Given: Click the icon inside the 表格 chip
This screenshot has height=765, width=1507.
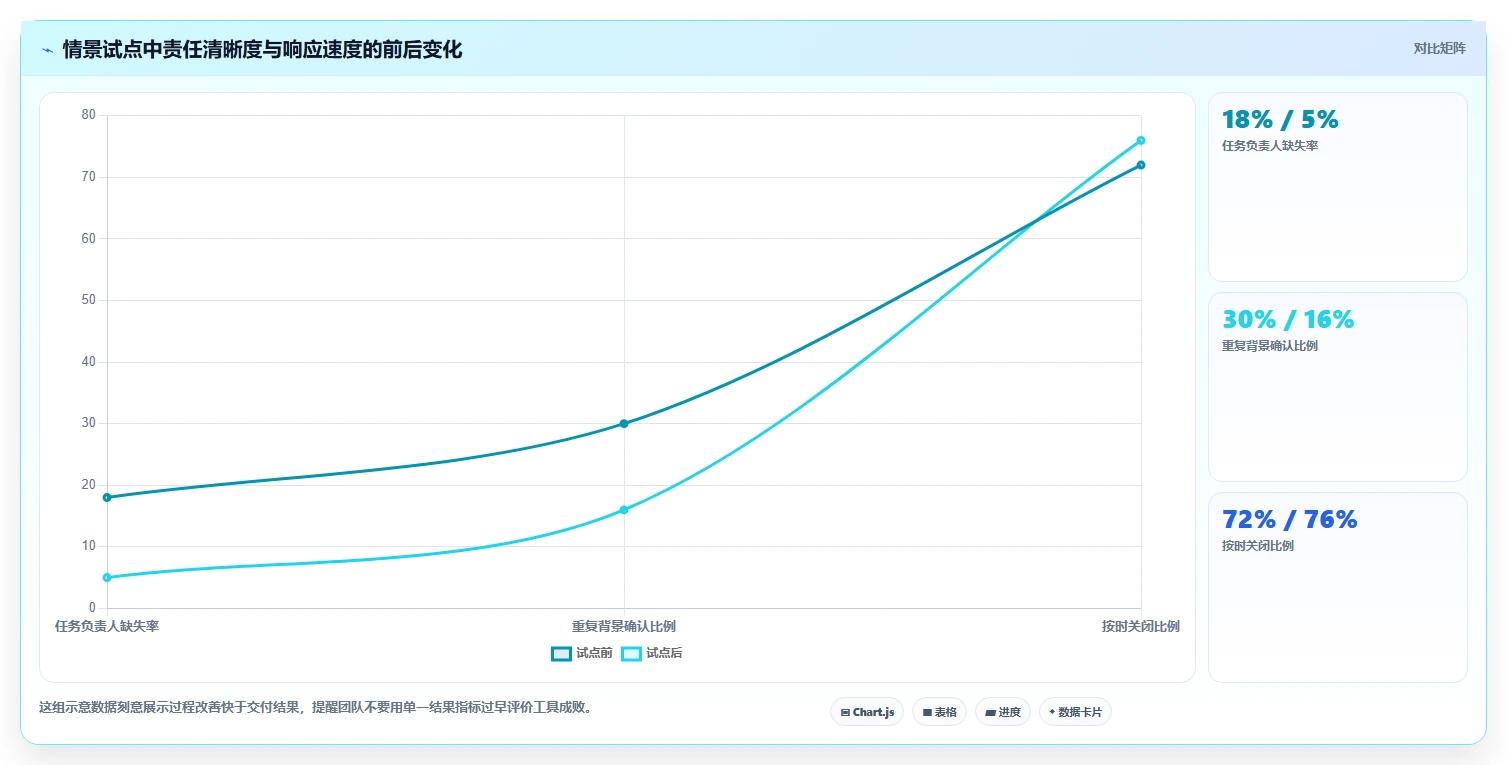Looking at the screenshot, I should pyautogui.click(x=927, y=713).
